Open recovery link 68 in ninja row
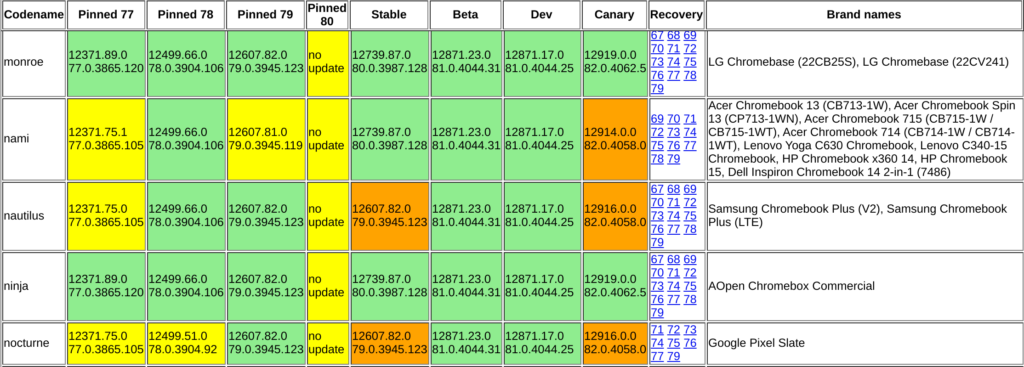The height and width of the screenshot is (367, 1024). pos(673,259)
